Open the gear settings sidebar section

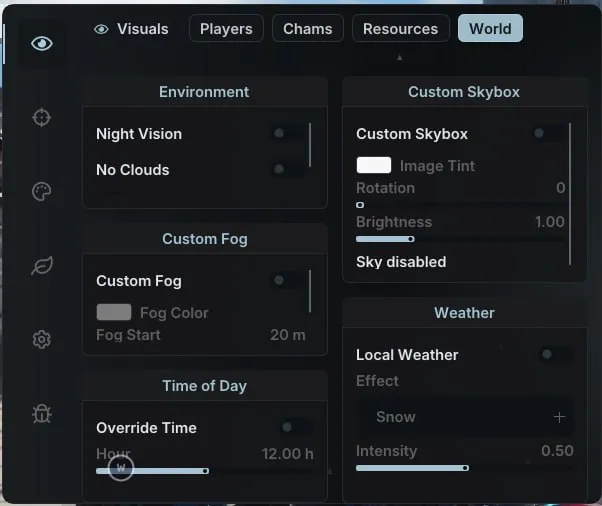pyautogui.click(x=41, y=339)
